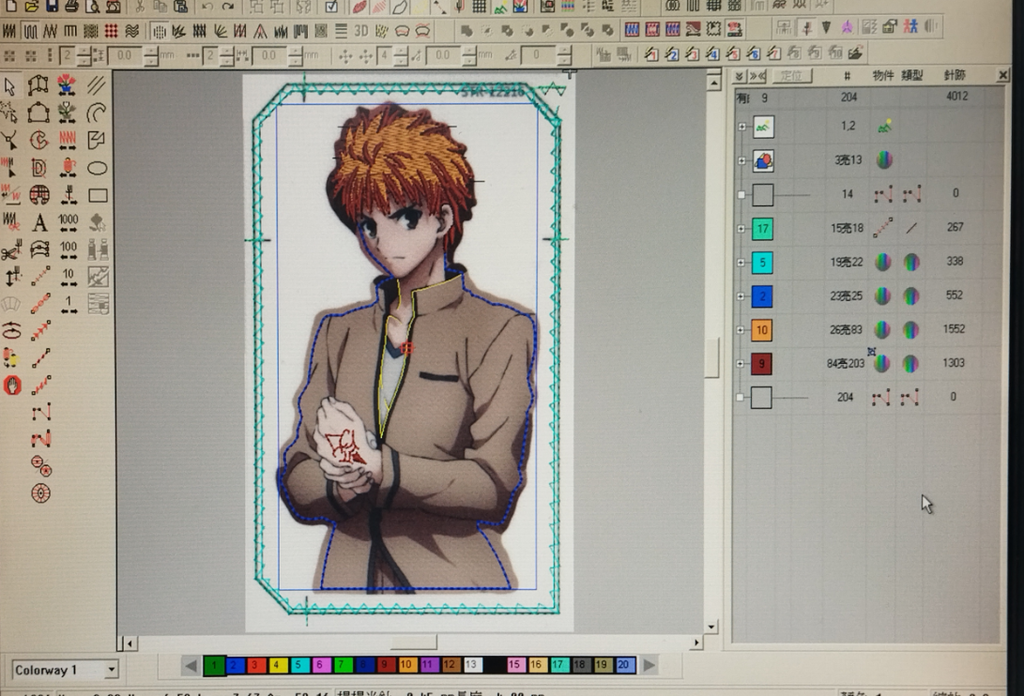Select the triple parallel lines tool
The image size is (1024, 696).
[97, 85]
